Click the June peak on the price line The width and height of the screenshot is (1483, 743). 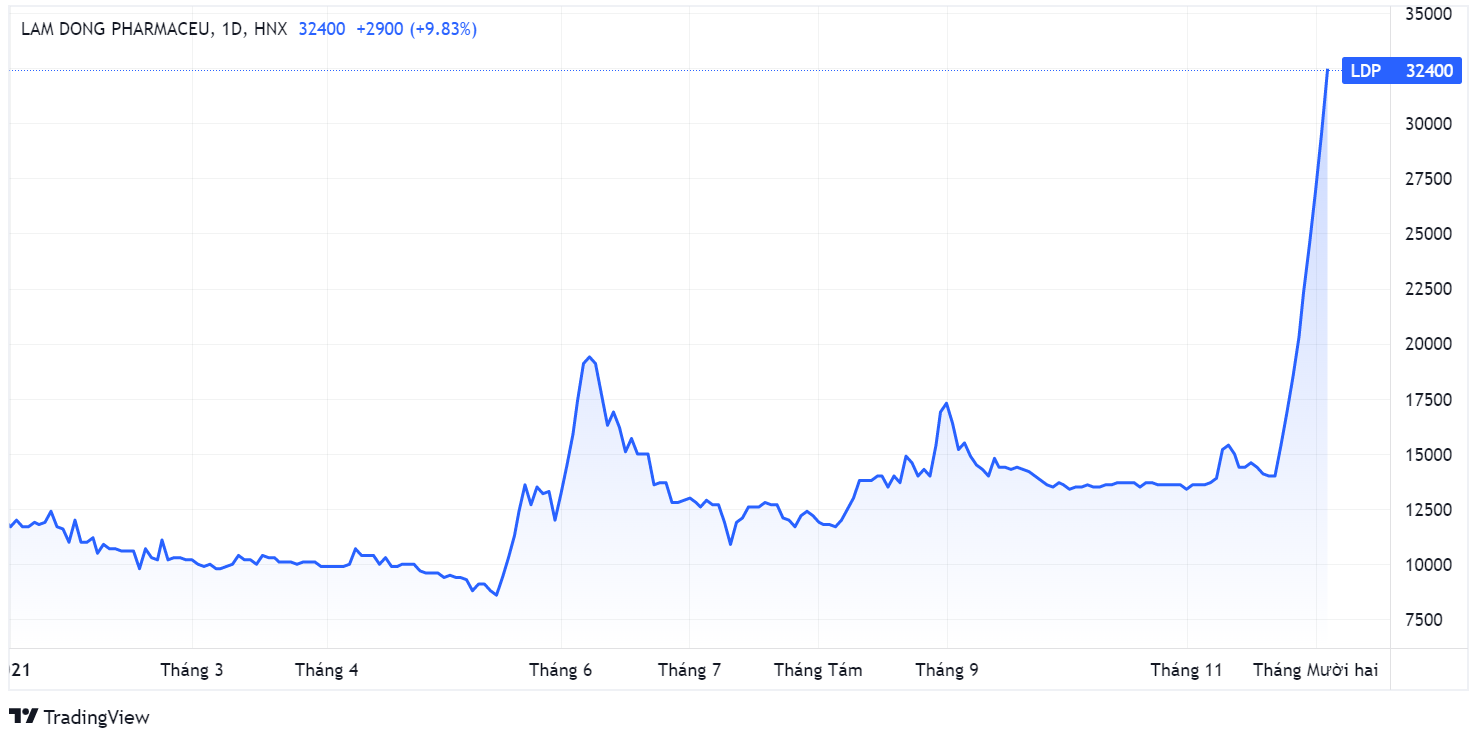(x=590, y=357)
